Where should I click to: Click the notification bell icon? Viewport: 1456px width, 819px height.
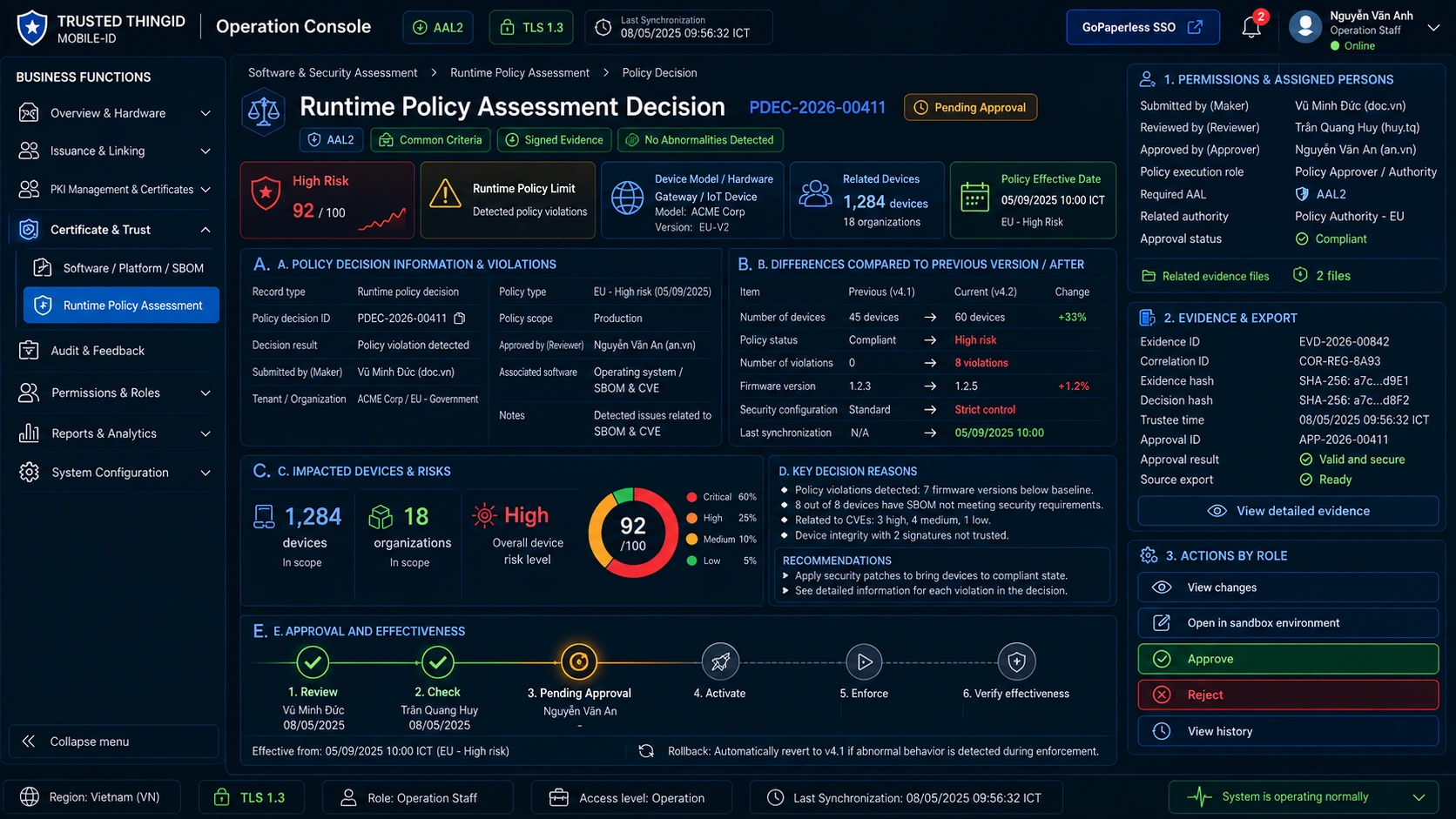click(x=1251, y=27)
